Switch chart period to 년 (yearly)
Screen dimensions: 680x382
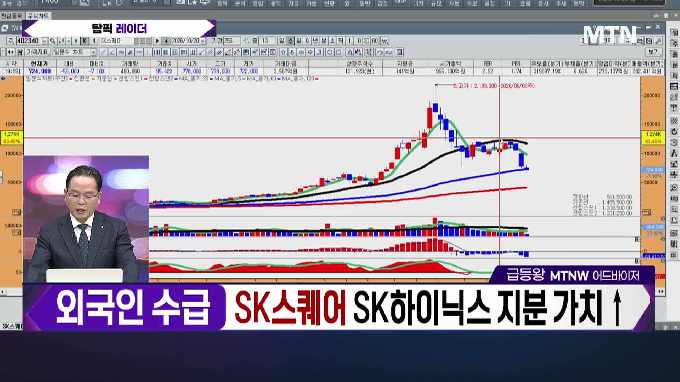316,41
